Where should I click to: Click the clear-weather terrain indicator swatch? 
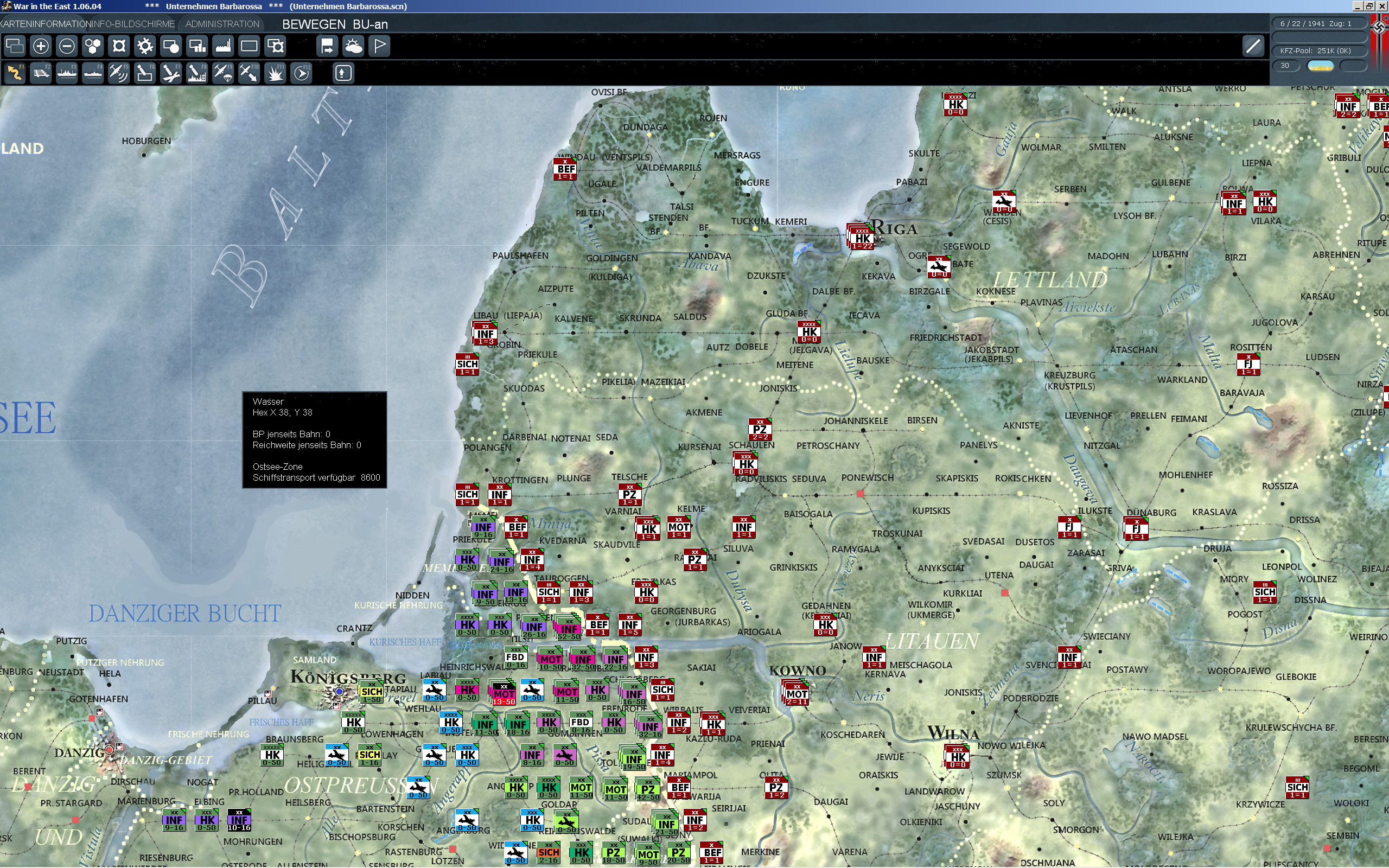(x=1322, y=66)
